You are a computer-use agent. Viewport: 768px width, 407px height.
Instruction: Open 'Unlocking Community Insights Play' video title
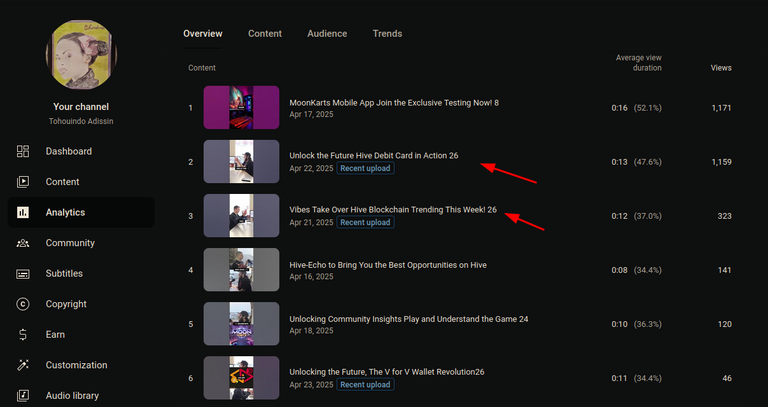[x=409, y=319]
